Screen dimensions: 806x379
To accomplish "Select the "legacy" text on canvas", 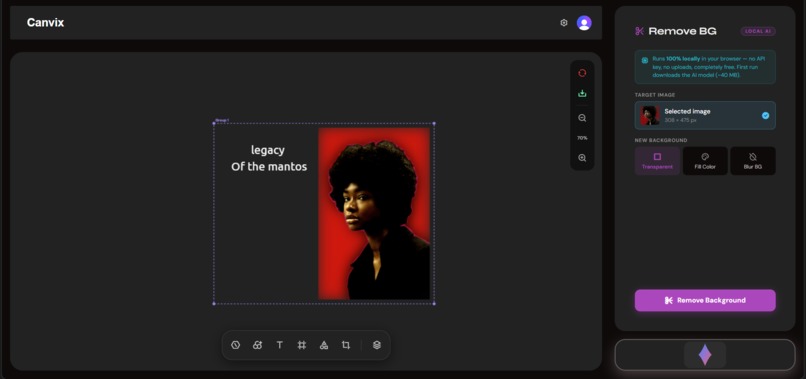I will 267,150.
